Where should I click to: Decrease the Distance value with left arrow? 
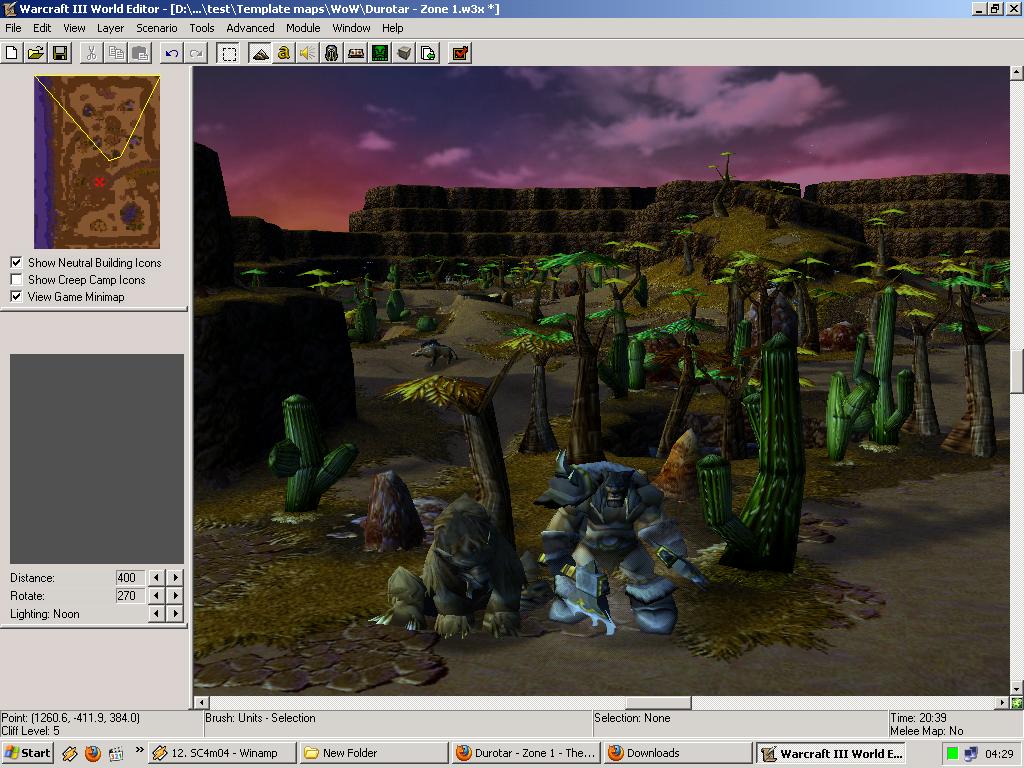tap(156, 577)
